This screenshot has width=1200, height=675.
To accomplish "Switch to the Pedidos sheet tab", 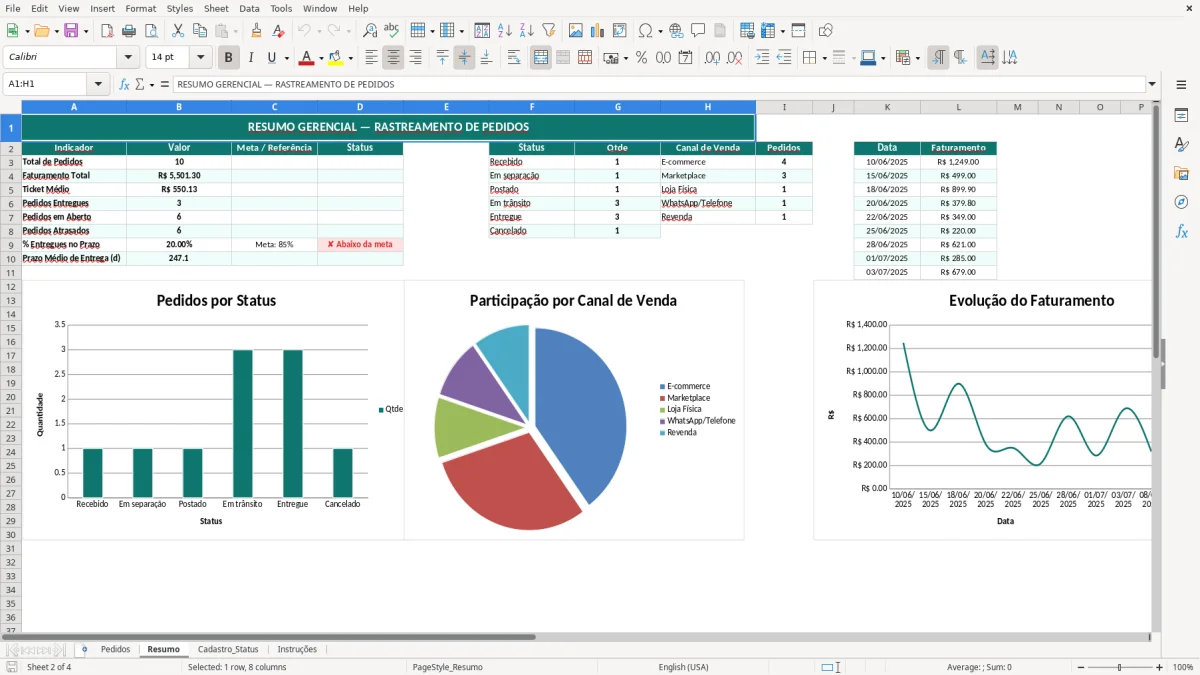I will point(115,650).
